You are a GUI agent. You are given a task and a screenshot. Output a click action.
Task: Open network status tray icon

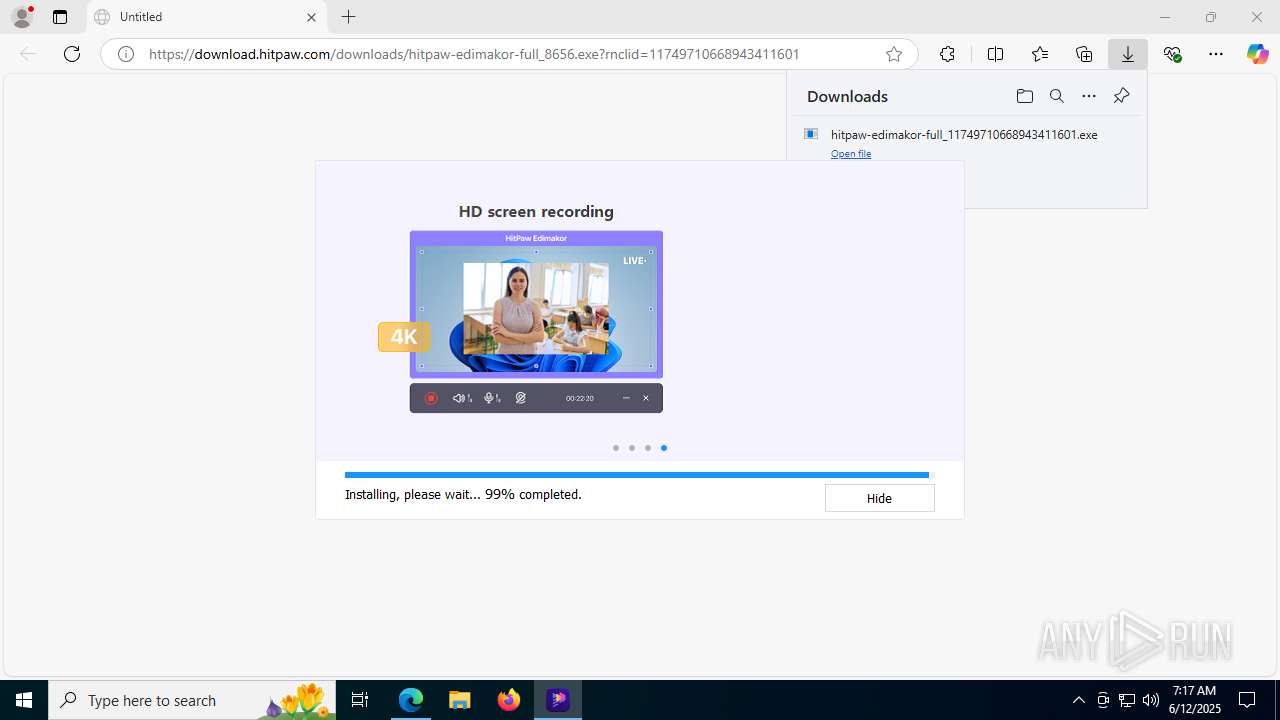tap(1126, 700)
